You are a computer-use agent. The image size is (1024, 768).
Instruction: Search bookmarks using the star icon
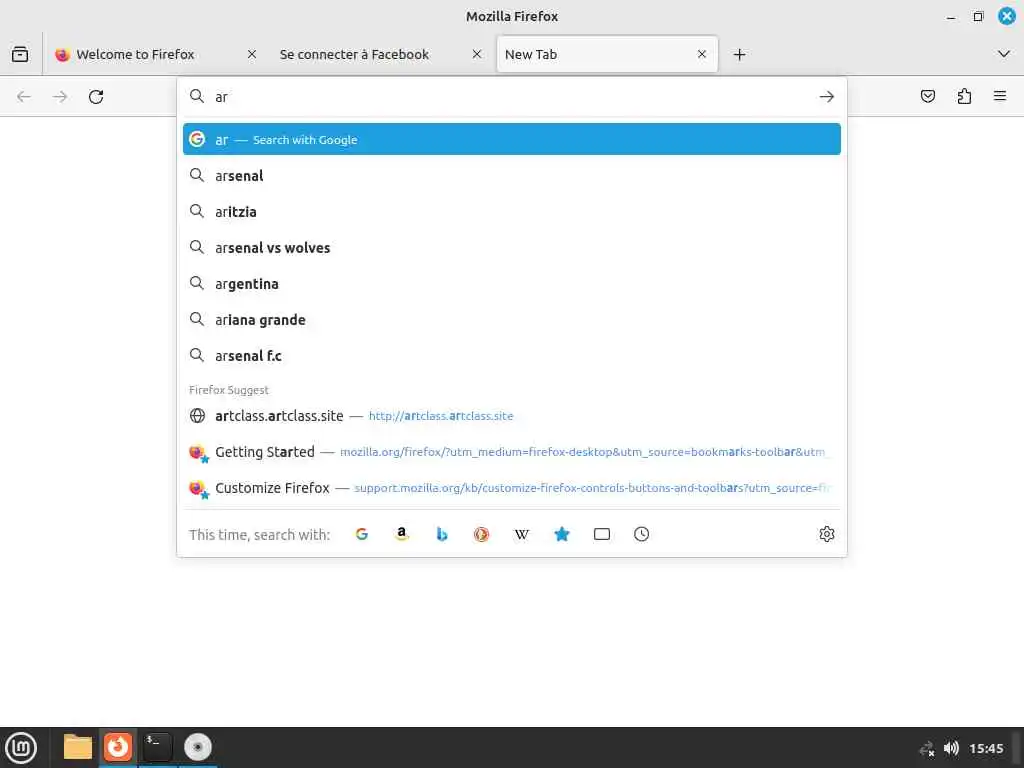point(562,534)
